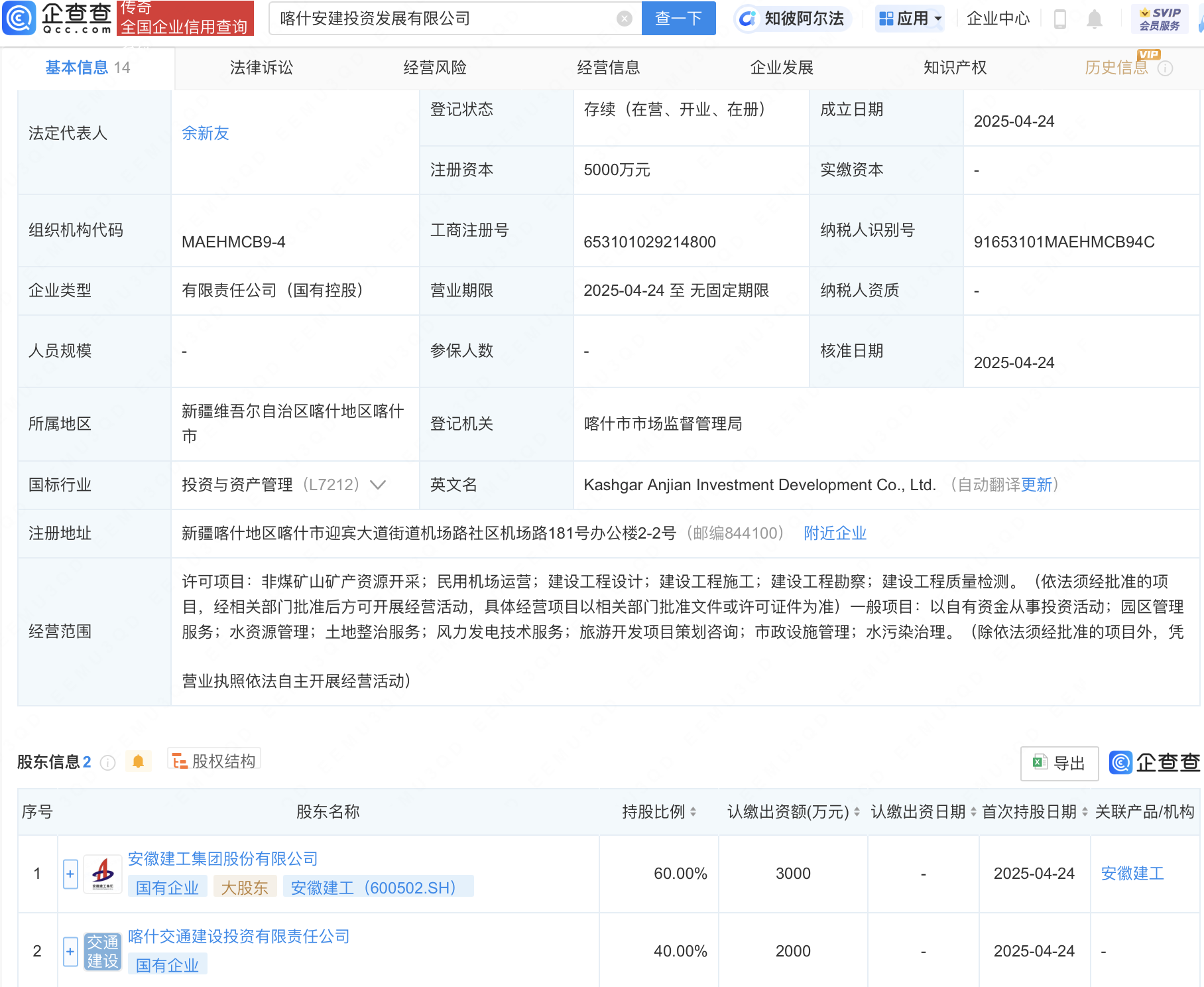The image size is (1204, 987).
Task: Switch to 经营信息 tab
Action: click(608, 68)
